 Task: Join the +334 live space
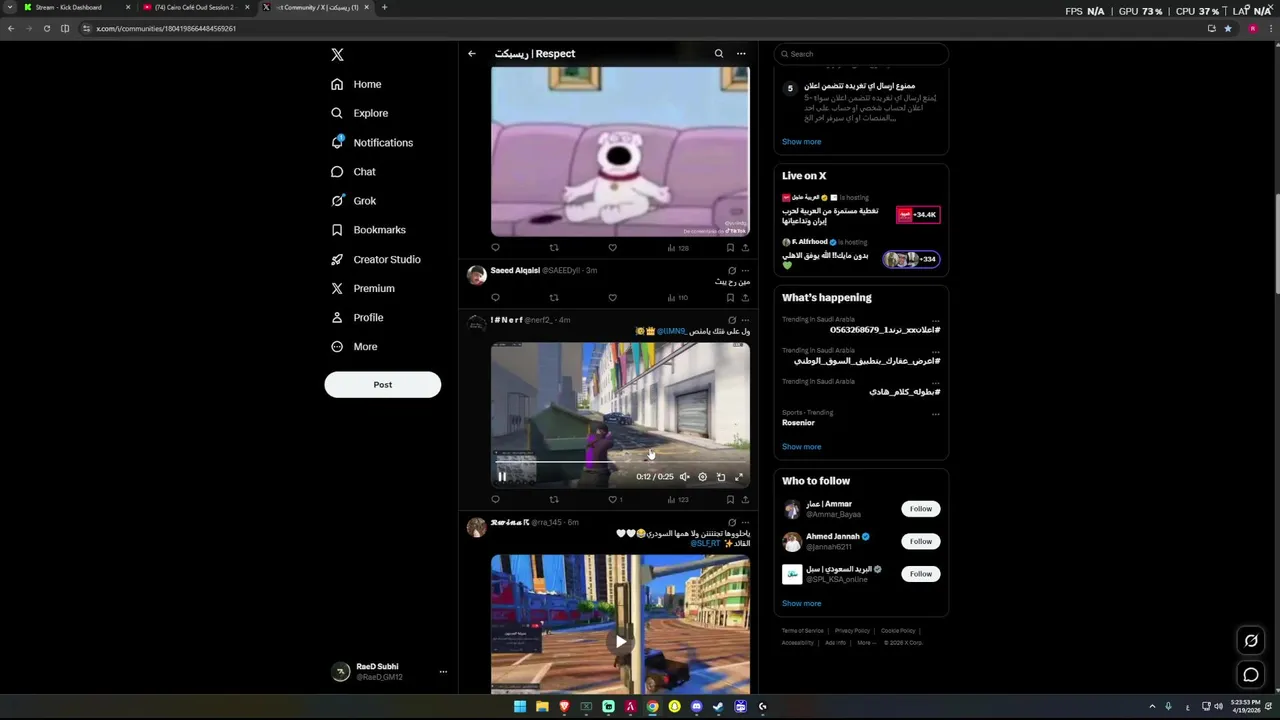click(x=912, y=259)
